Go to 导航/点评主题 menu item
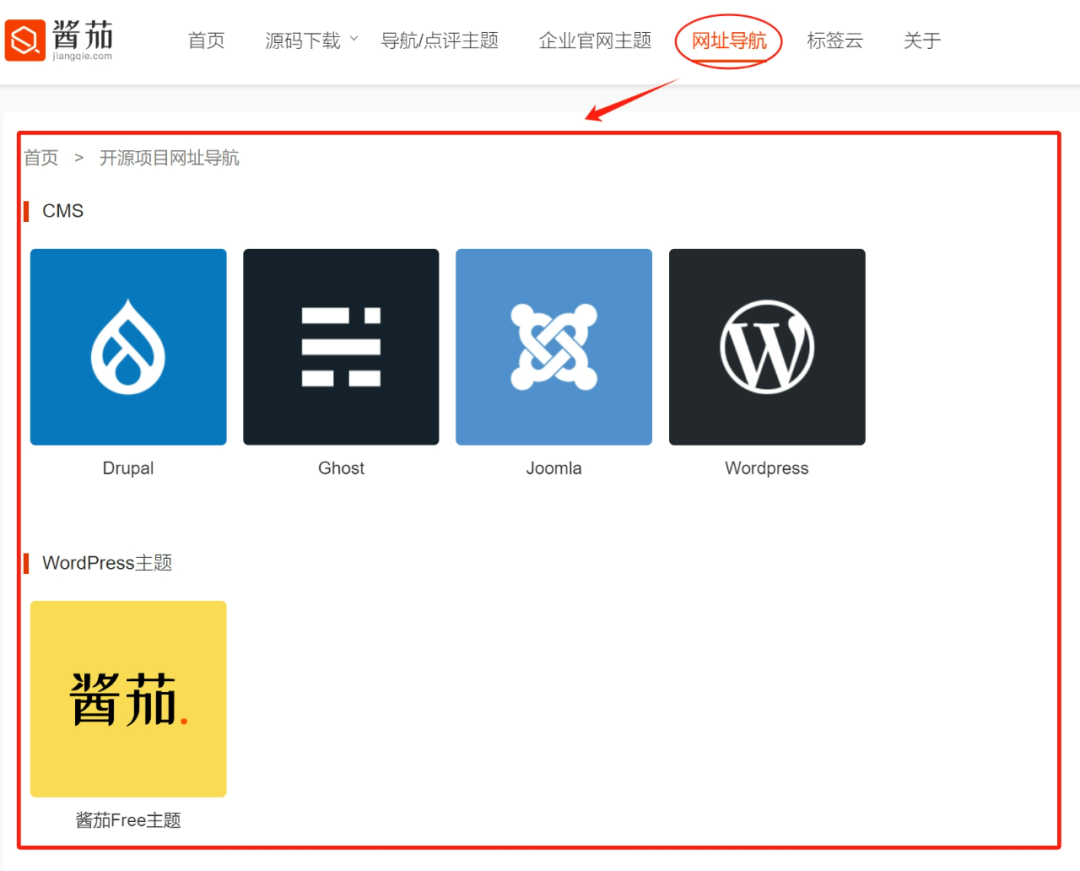1080x871 pixels. tap(439, 41)
